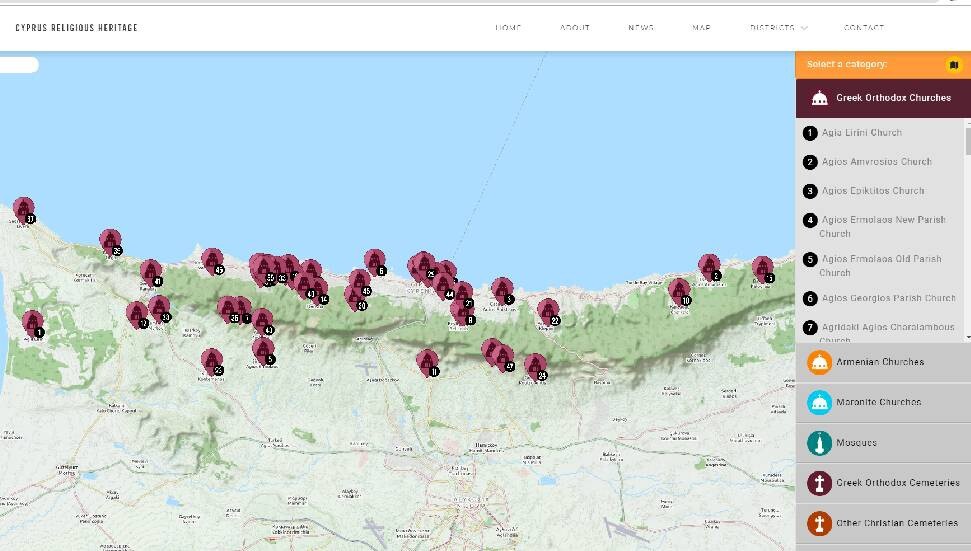
Task: Click the Armenian Churches orange icon
Action: 819,362
